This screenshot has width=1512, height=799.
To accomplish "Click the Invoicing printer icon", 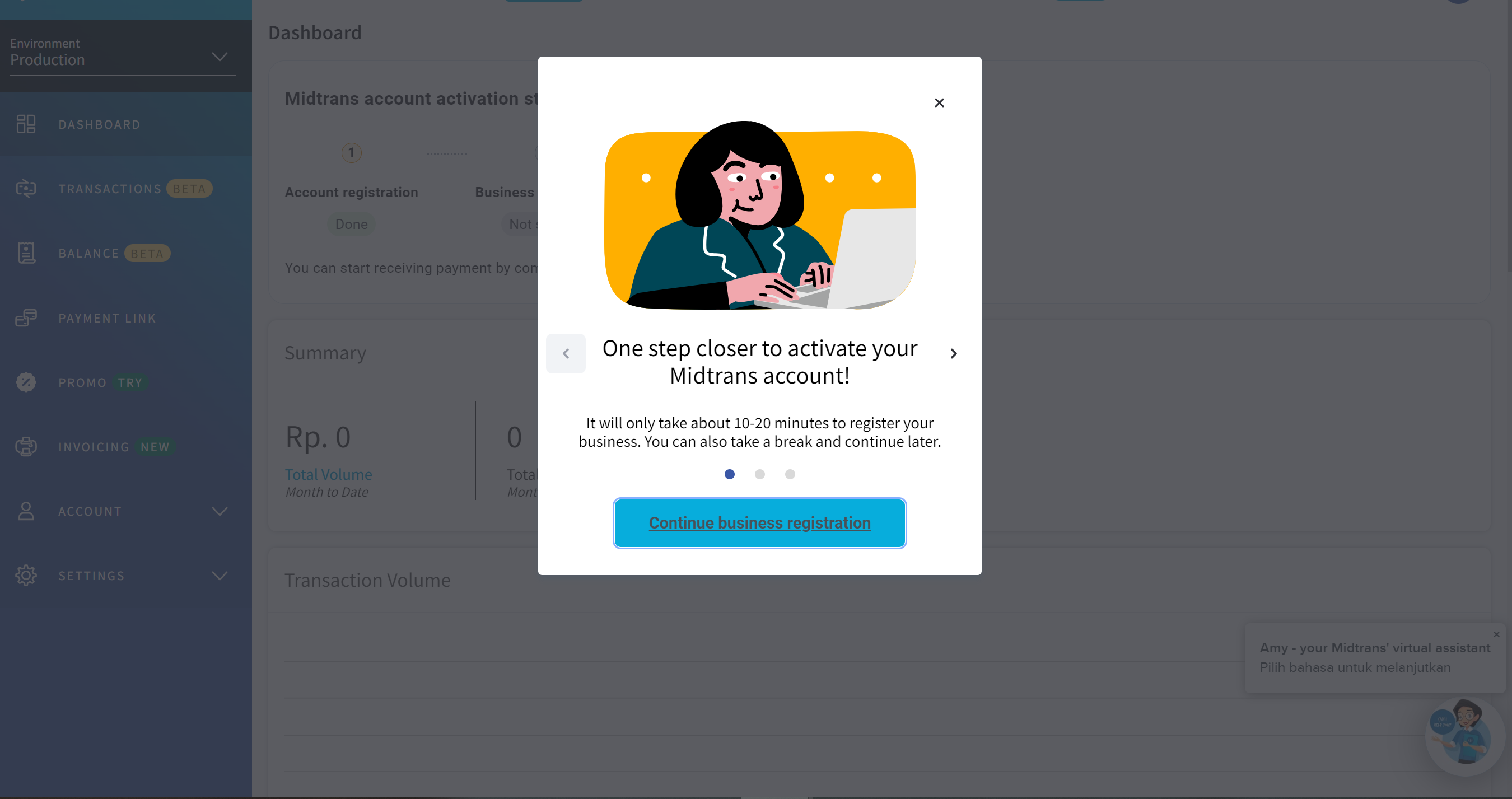I will click(26, 447).
